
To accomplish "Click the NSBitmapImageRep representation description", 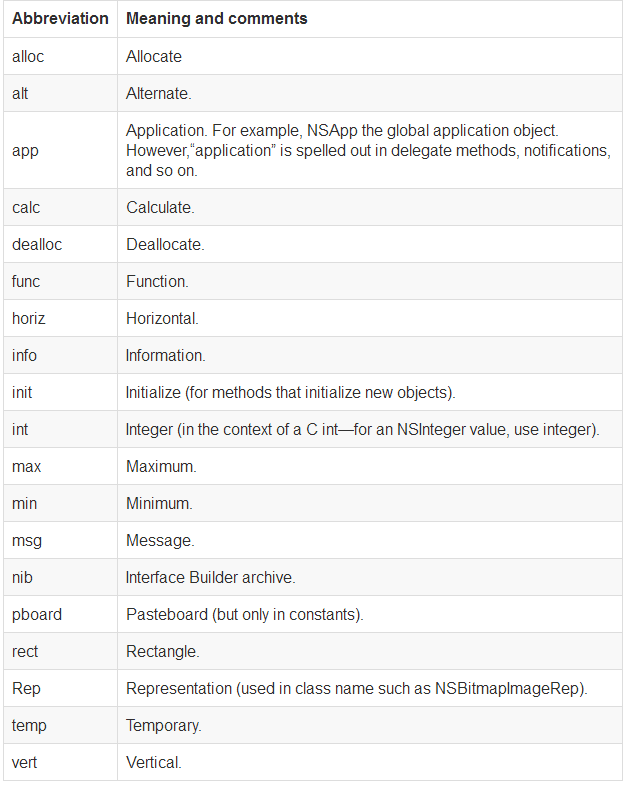I will coord(357,688).
